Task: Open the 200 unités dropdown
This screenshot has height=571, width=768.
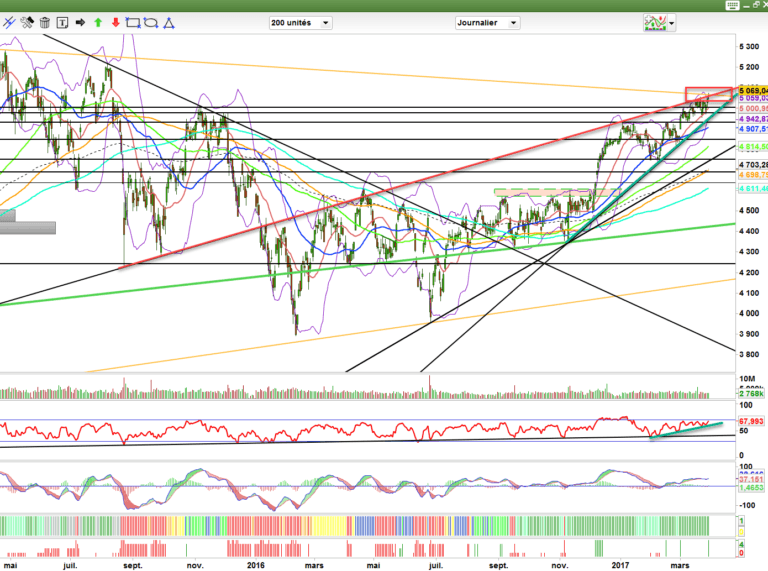Action: click(x=300, y=22)
